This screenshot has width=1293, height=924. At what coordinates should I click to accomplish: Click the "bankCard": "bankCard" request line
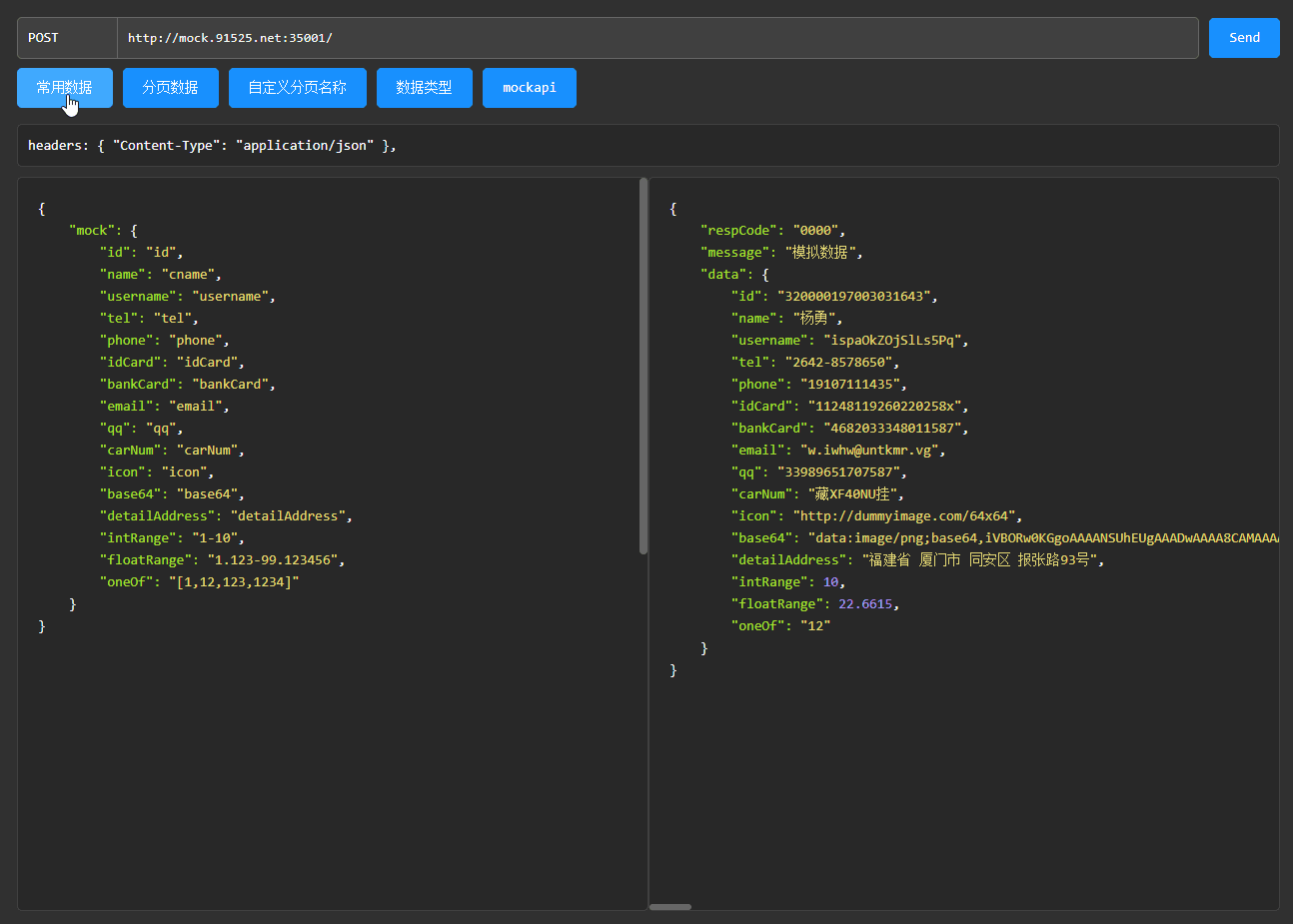188,385
